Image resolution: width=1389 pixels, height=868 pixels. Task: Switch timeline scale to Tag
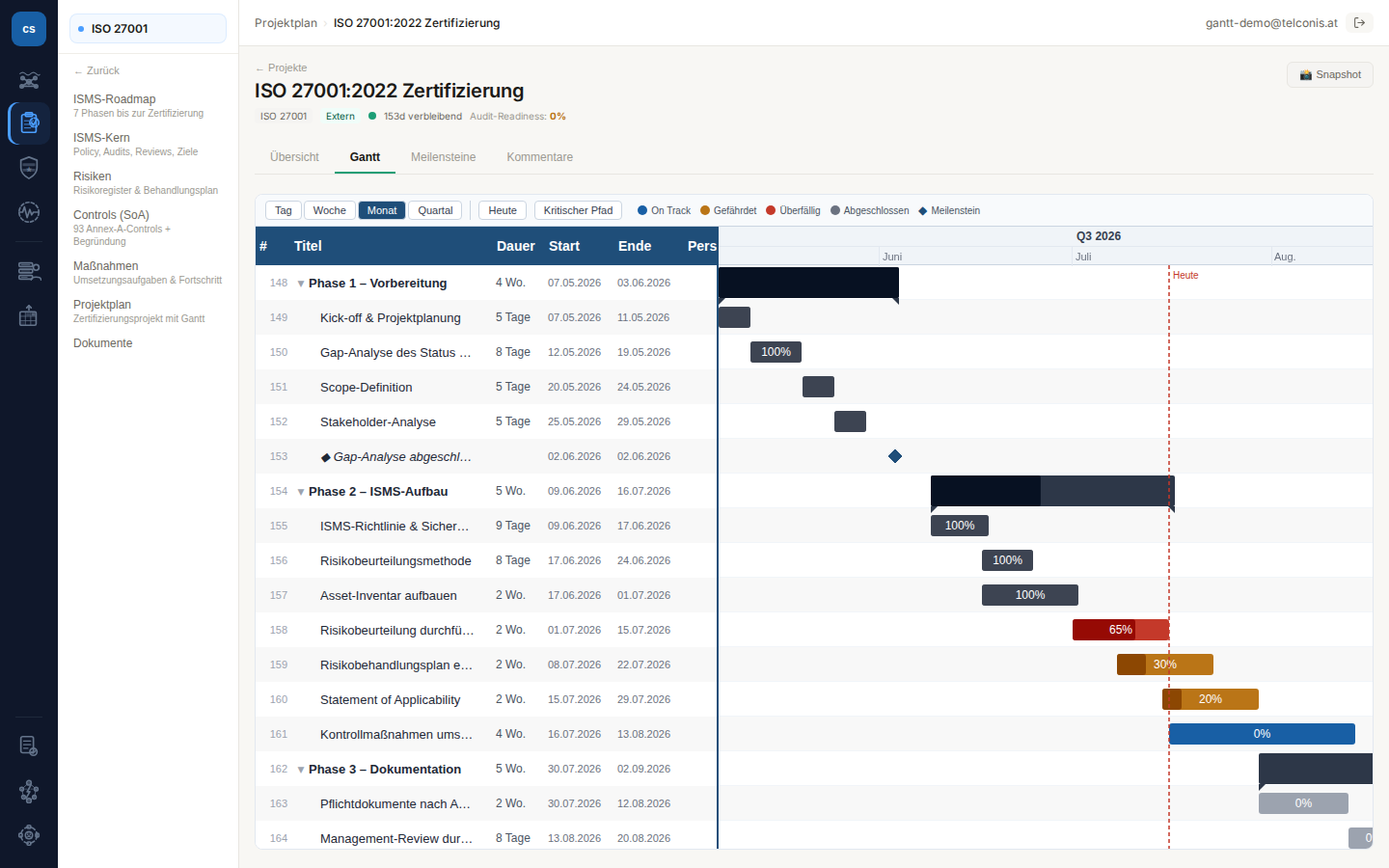pyautogui.click(x=284, y=210)
